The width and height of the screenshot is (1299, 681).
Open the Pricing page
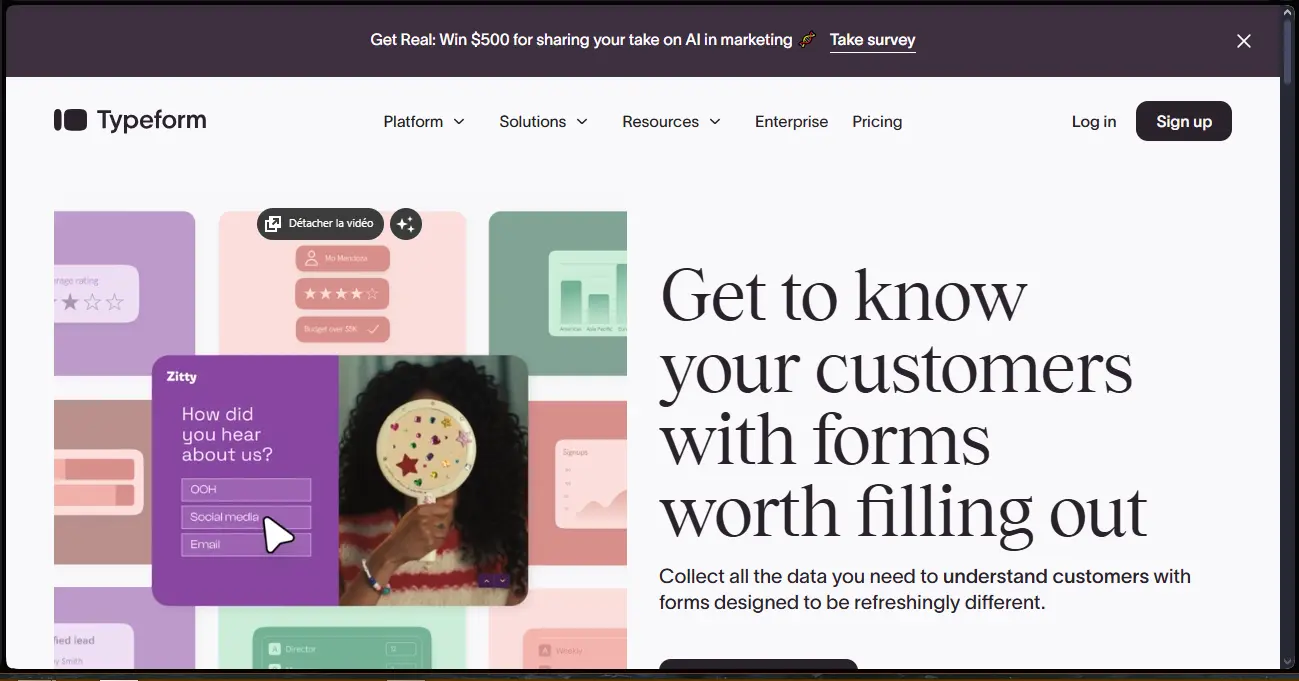pyautogui.click(x=877, y=121)
